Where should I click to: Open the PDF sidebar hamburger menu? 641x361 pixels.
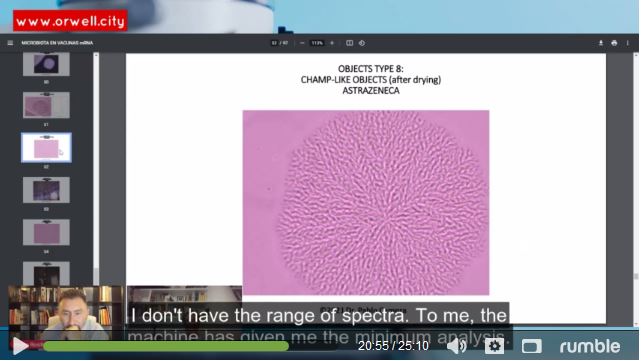(10, 43)
